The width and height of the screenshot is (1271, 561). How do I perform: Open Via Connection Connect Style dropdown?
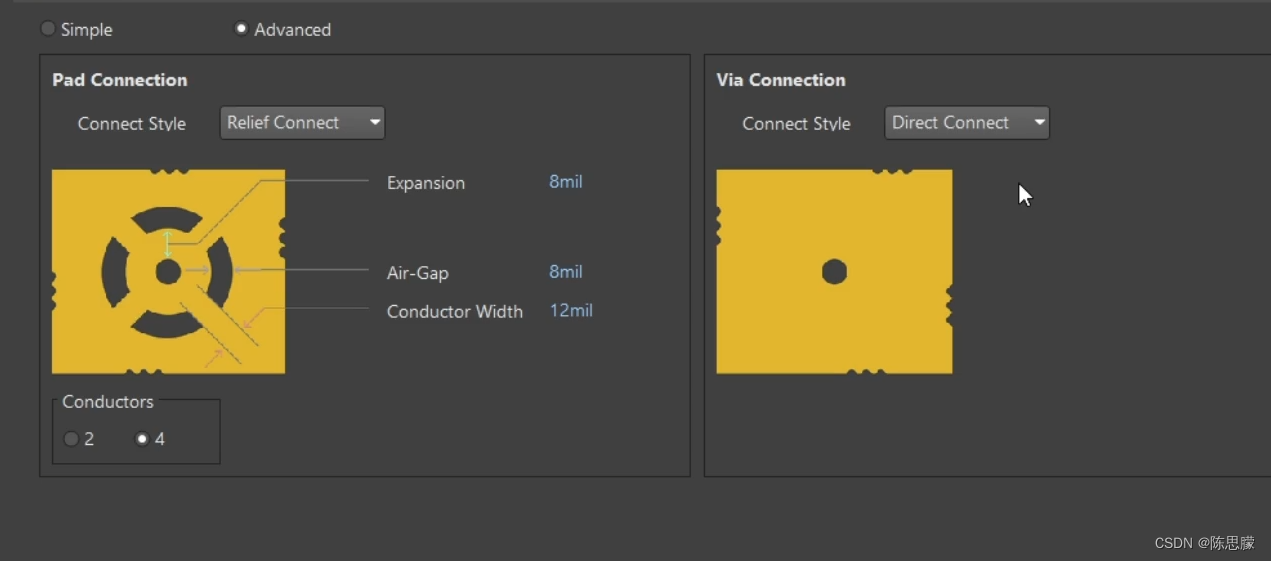tap(967, 123)
